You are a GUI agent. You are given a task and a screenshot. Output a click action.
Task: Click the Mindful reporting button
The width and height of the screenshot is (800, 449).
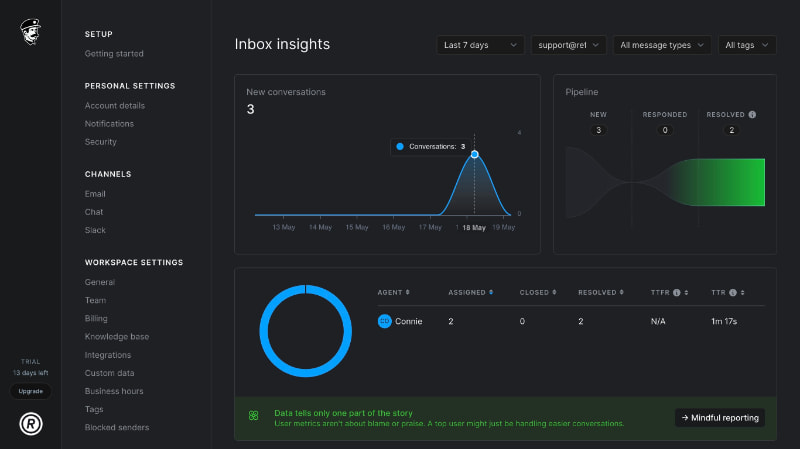pos(720,417)
